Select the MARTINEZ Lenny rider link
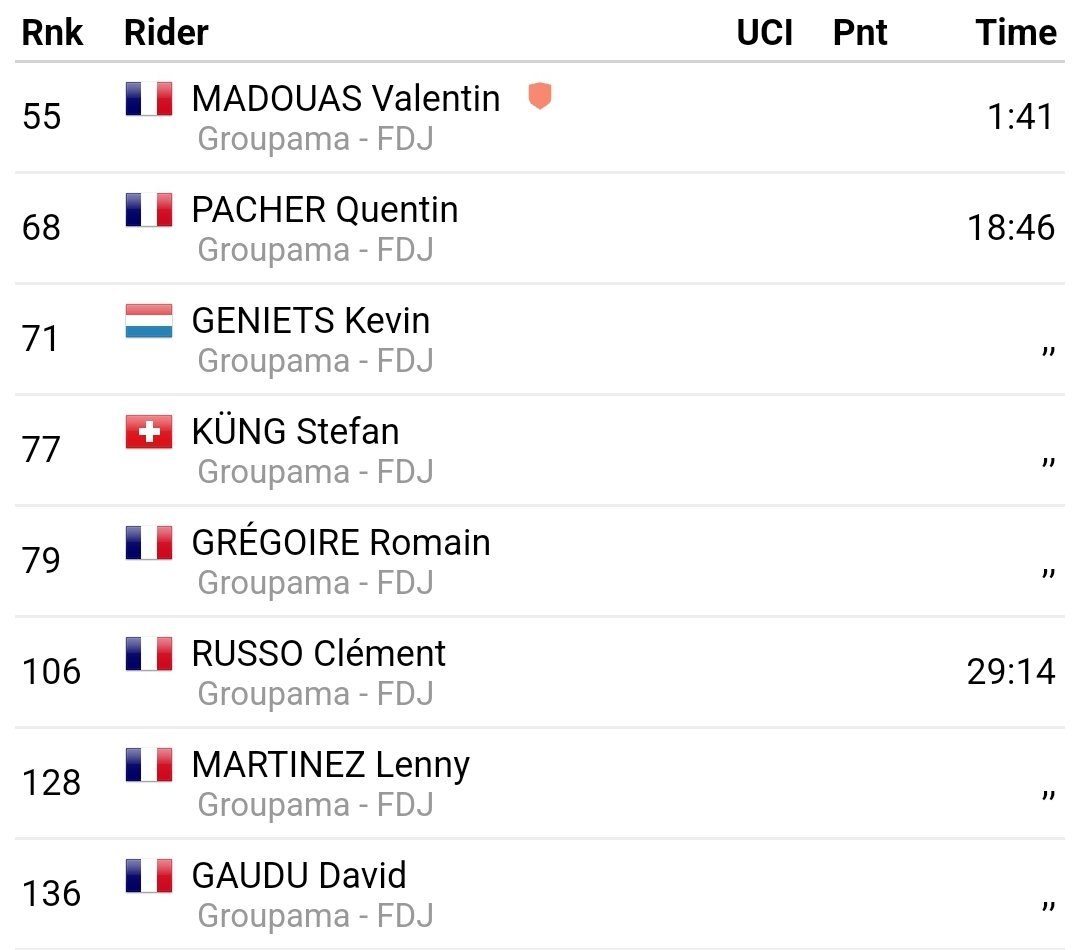This screenshot has height=950, width=1080. click(x=331, y=765)
